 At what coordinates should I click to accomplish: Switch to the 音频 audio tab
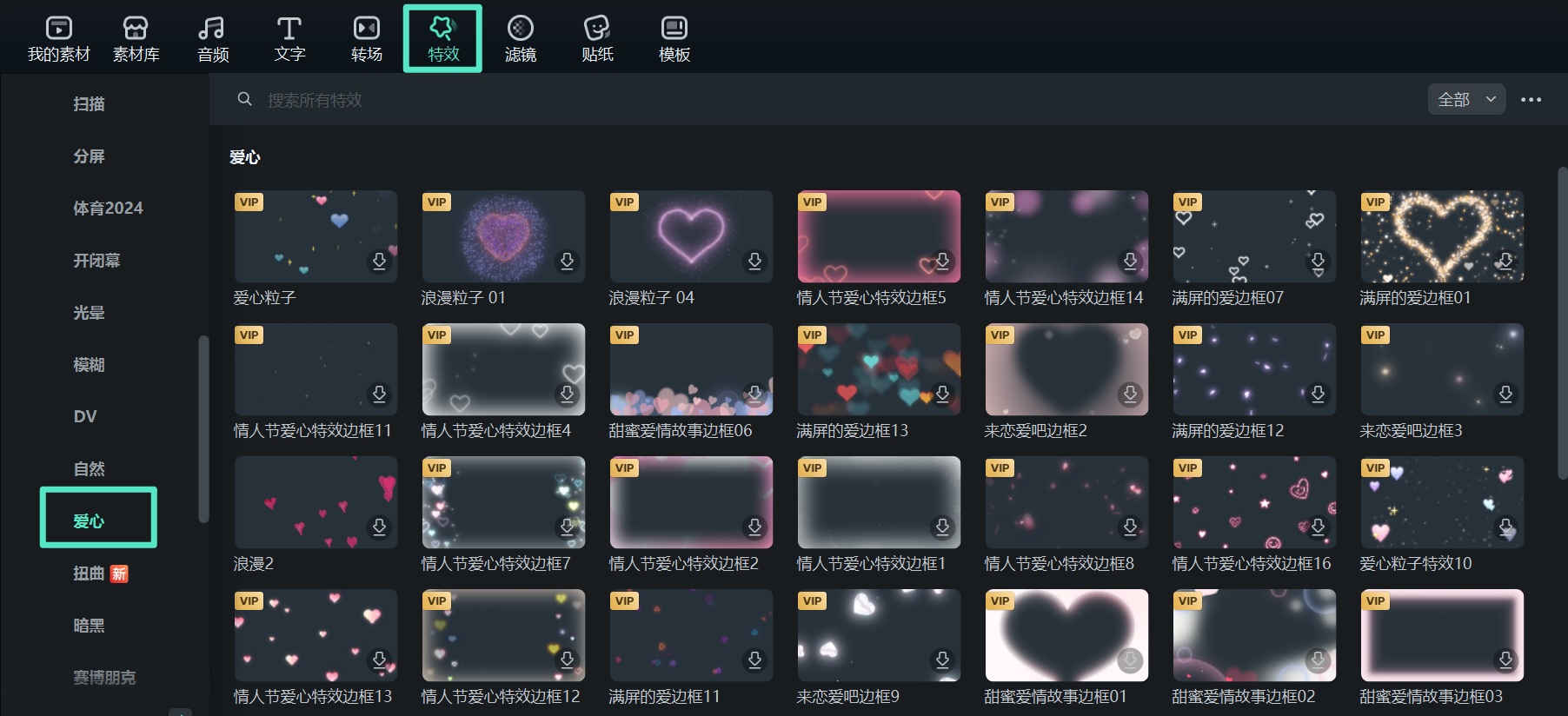tap(212, 39)
